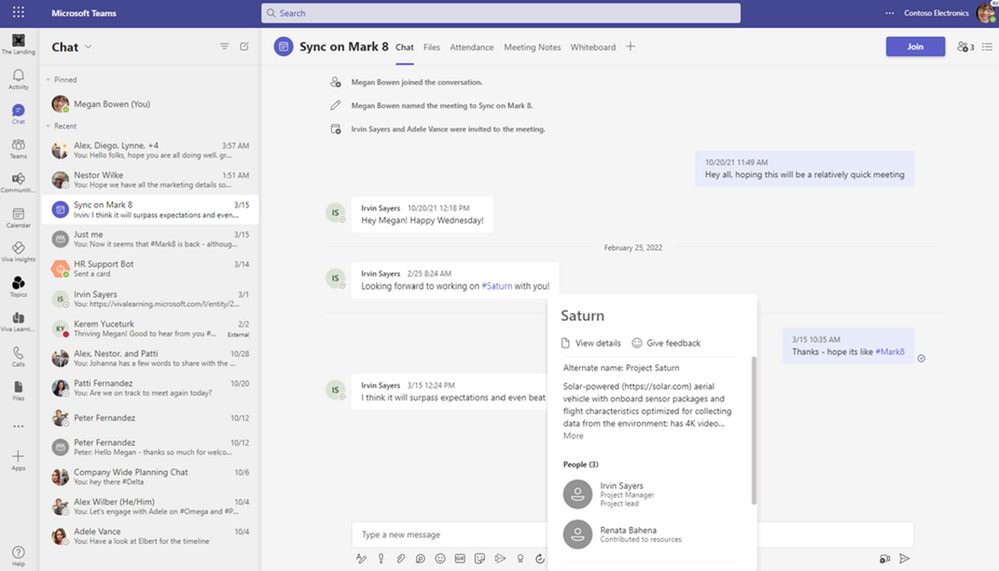Click View details on Saturn card

pyautogui.click(x=591, y=343)
